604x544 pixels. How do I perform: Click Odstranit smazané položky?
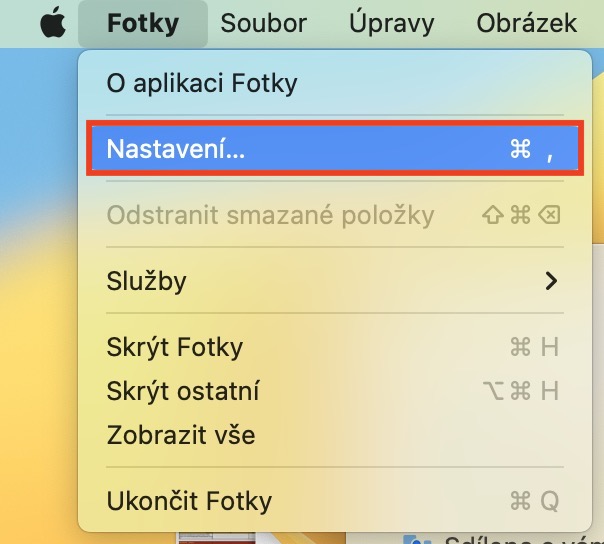270,215
